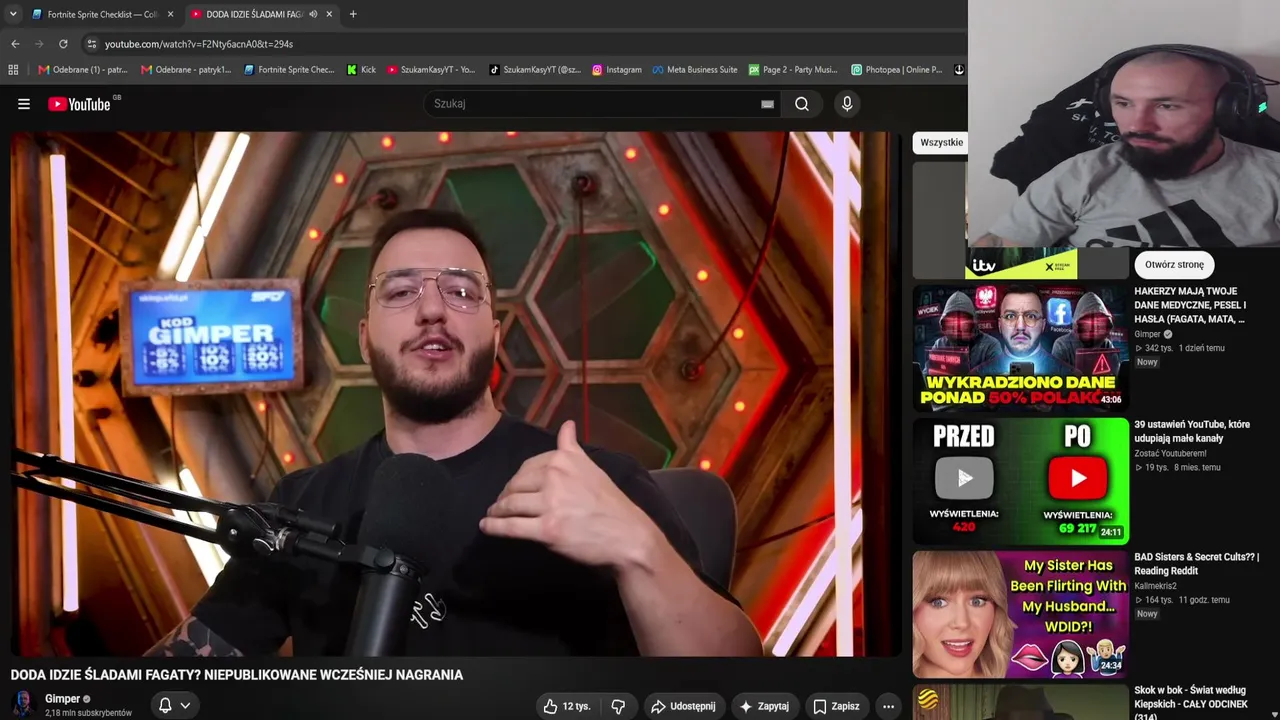
Task: Click the downloads icon on the bookmarks bar
Action: pyautogui.click(x=958, y=70)
